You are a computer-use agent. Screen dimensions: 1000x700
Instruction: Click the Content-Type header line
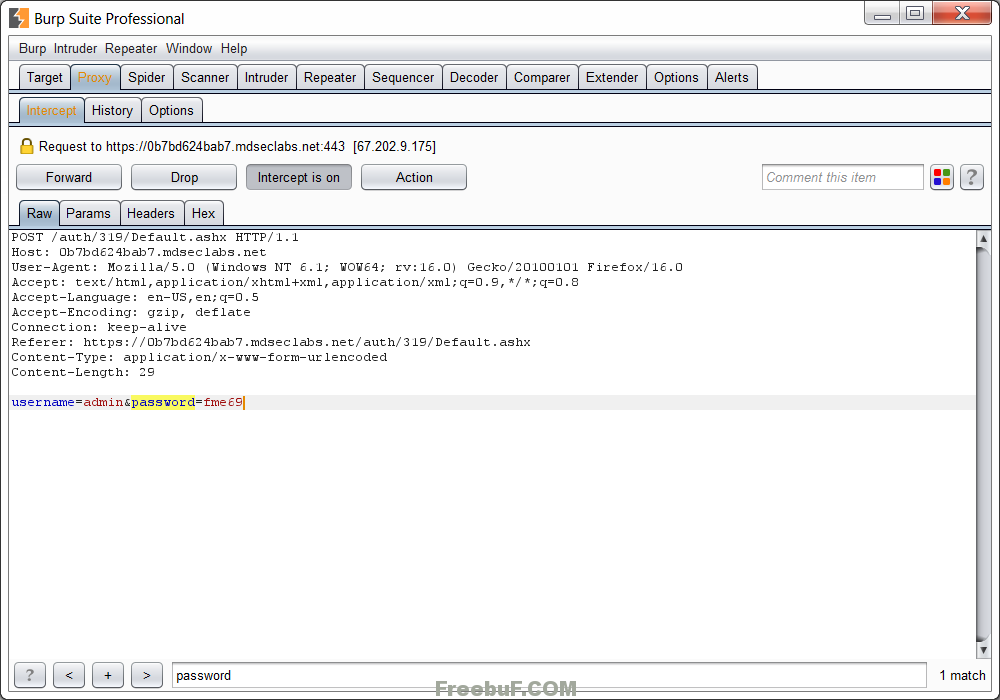[199, 357]
